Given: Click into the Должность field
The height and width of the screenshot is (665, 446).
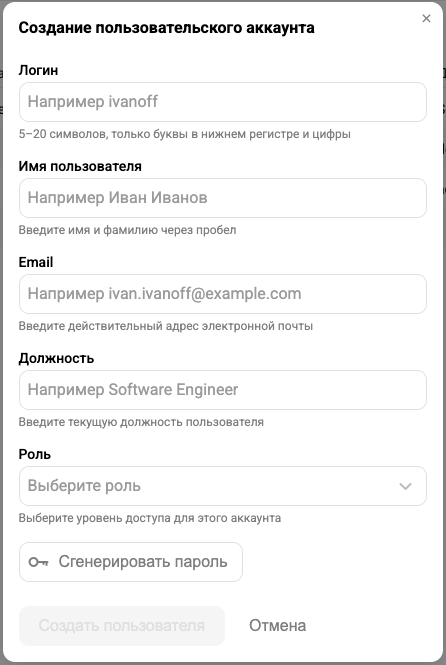Looking at the screenshot, I should click(x=223, y=390).
